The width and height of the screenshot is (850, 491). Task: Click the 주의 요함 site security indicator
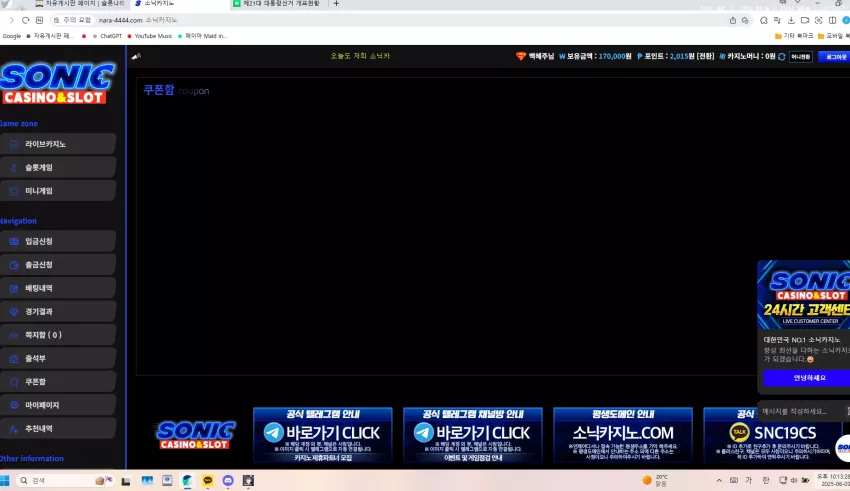click(72, 20)
